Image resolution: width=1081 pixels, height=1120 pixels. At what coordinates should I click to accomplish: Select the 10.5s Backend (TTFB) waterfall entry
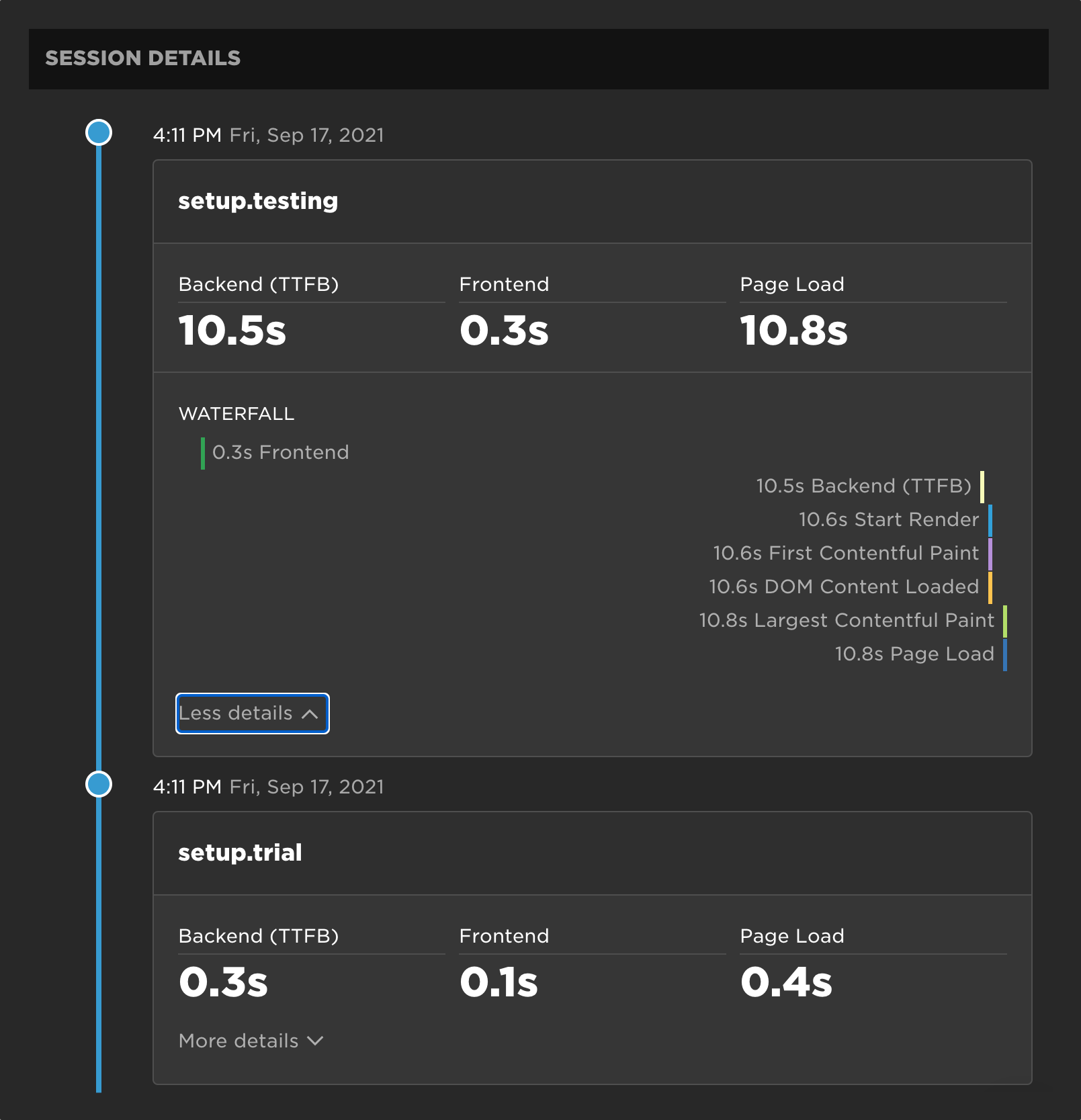tap(870, 486)
